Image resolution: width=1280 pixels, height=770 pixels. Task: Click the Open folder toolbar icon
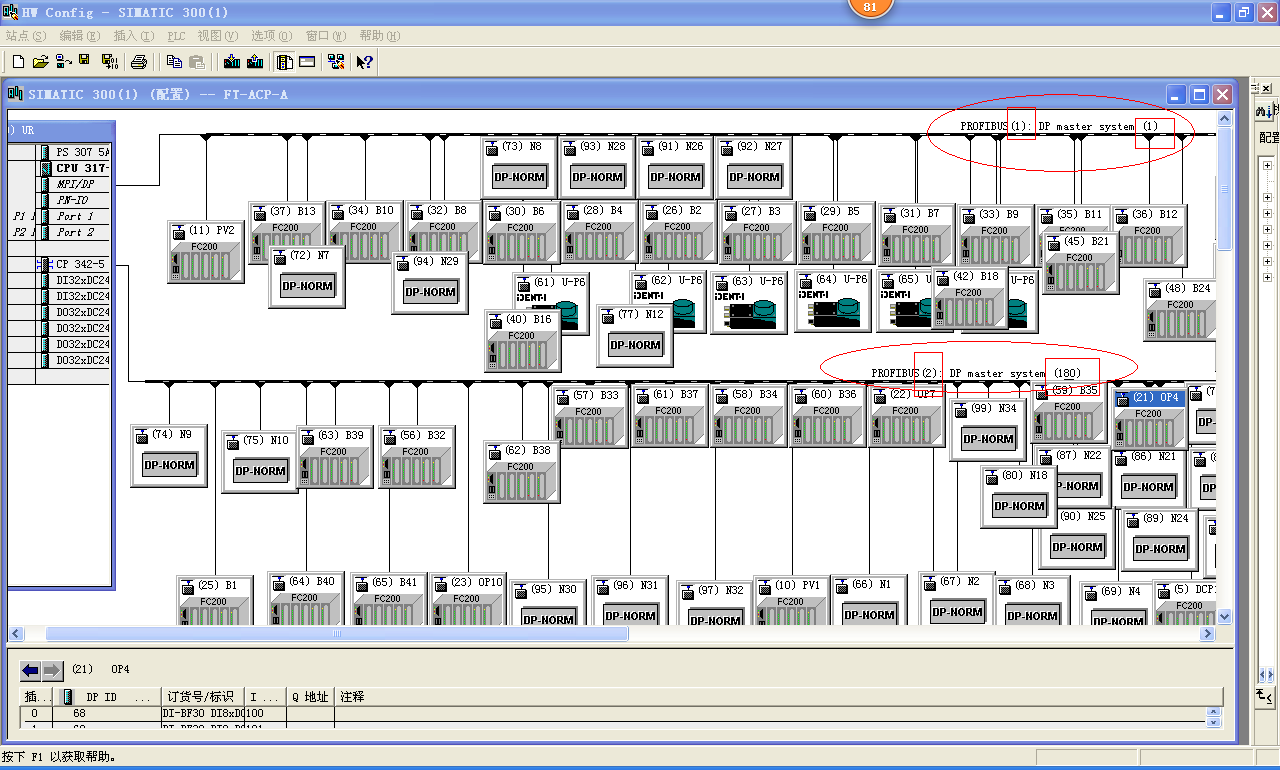41,62
